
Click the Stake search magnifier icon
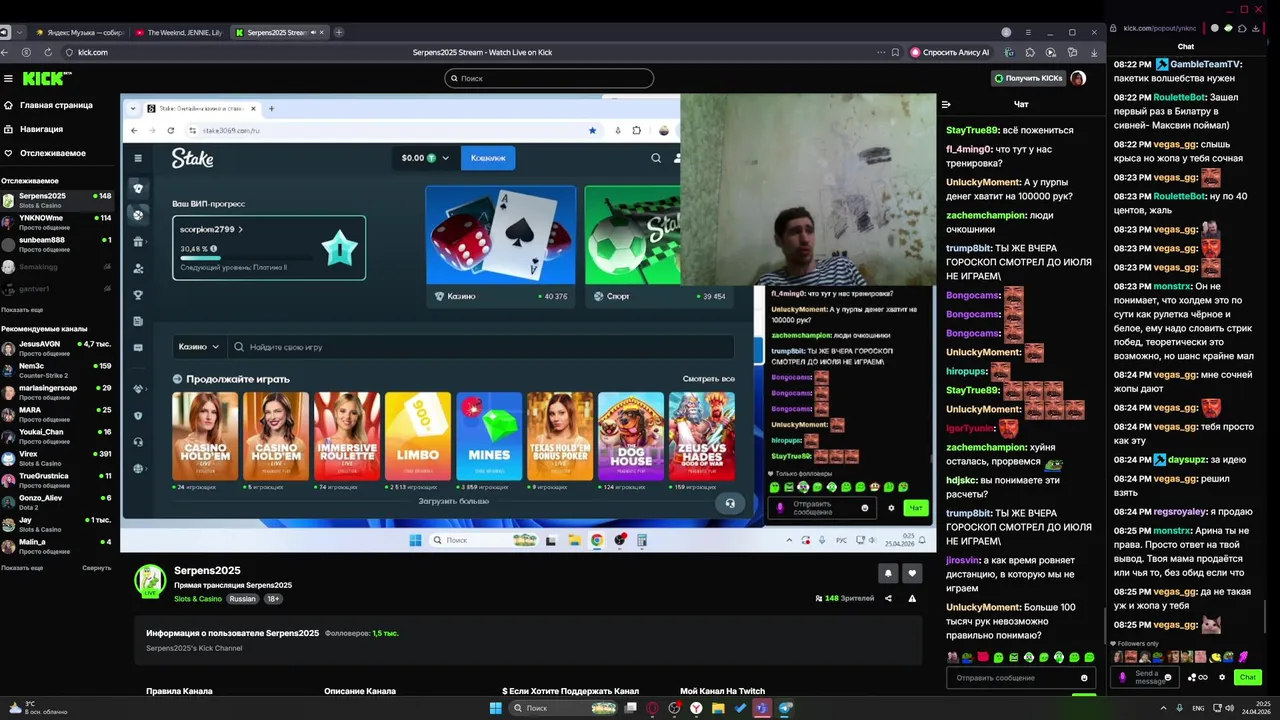point(656,158)
